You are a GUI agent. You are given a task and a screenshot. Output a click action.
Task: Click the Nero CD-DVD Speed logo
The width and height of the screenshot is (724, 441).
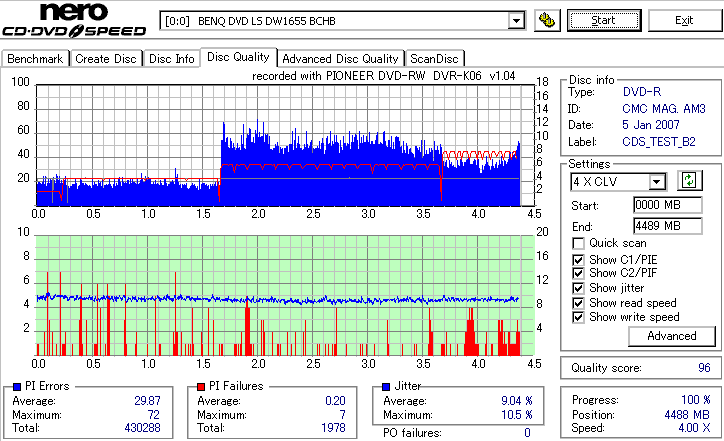(x=74, y=19)
